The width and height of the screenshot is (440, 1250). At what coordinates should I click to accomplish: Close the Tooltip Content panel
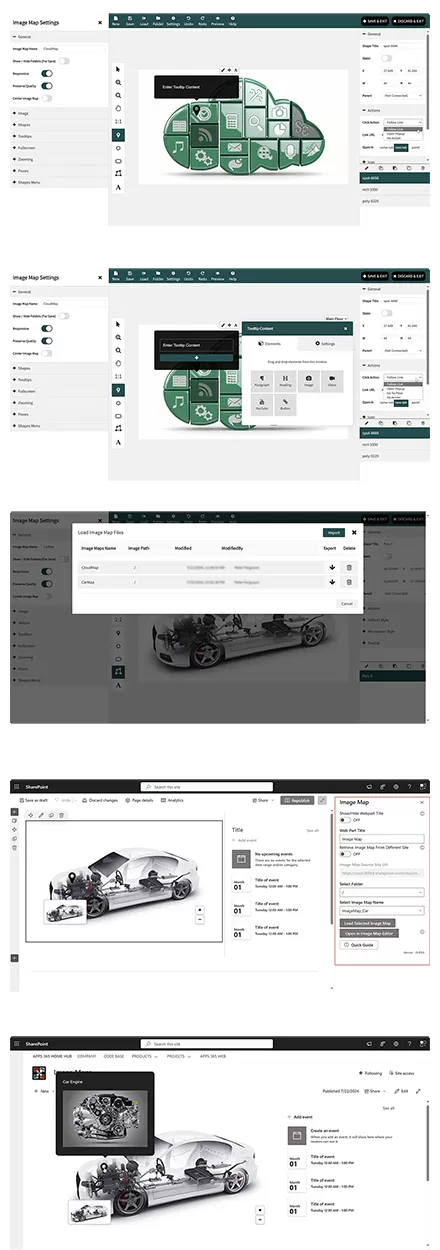[x=347, y=326]
